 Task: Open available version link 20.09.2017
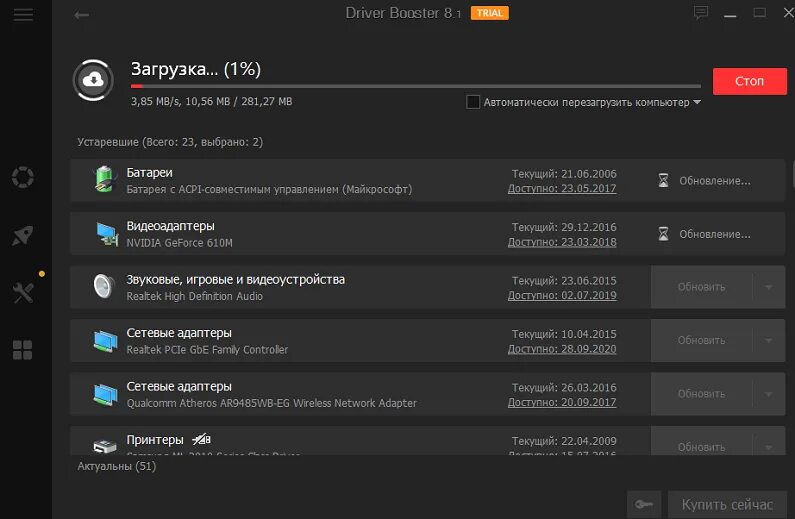(x=562, y=402)
